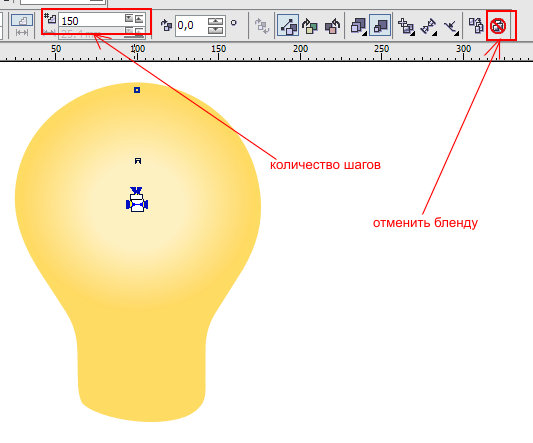Click the blend direction angle icon
The height and width of the screenshot is (443, 533).
pos(166,25)
